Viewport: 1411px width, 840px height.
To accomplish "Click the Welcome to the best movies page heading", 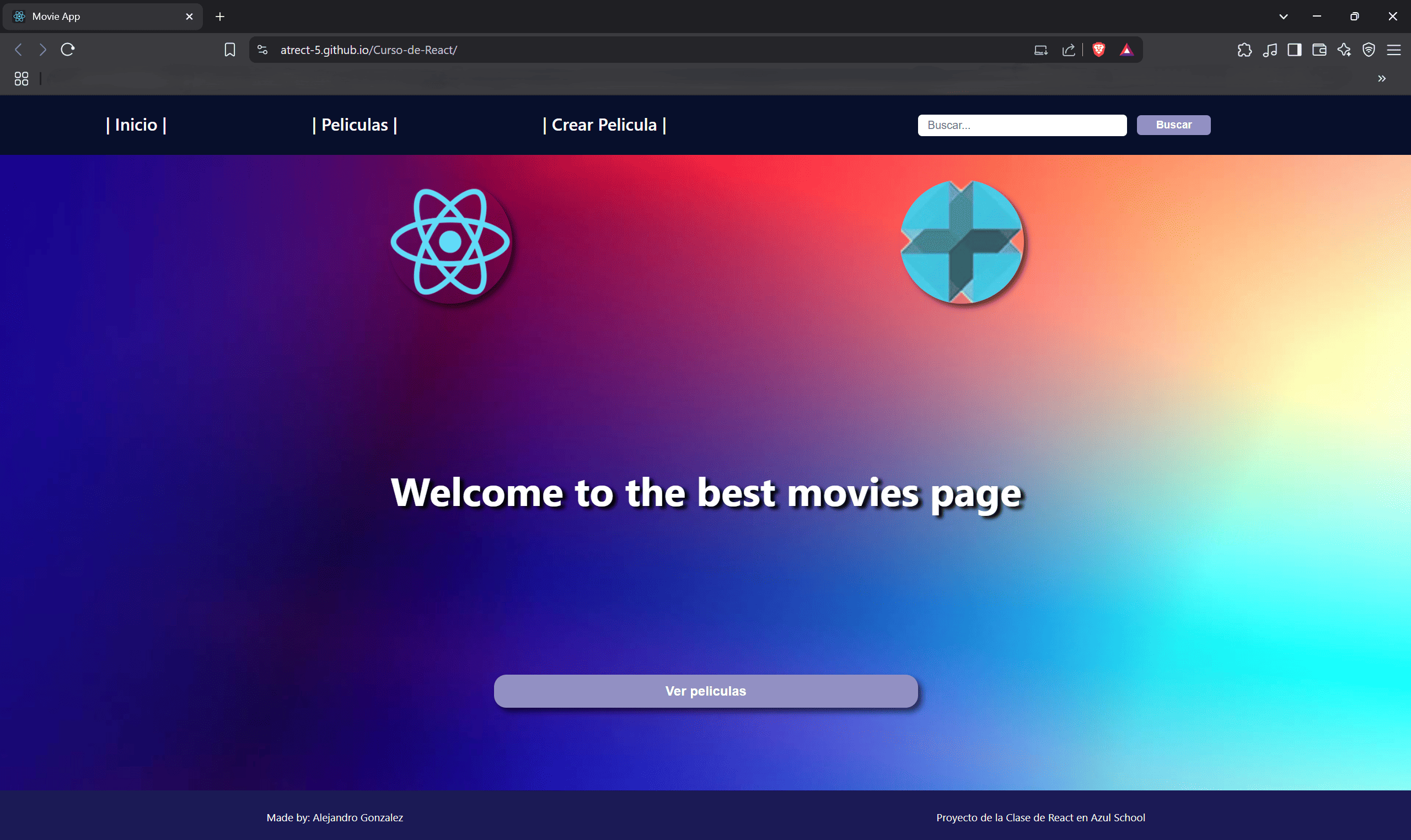I will point(706,494).
